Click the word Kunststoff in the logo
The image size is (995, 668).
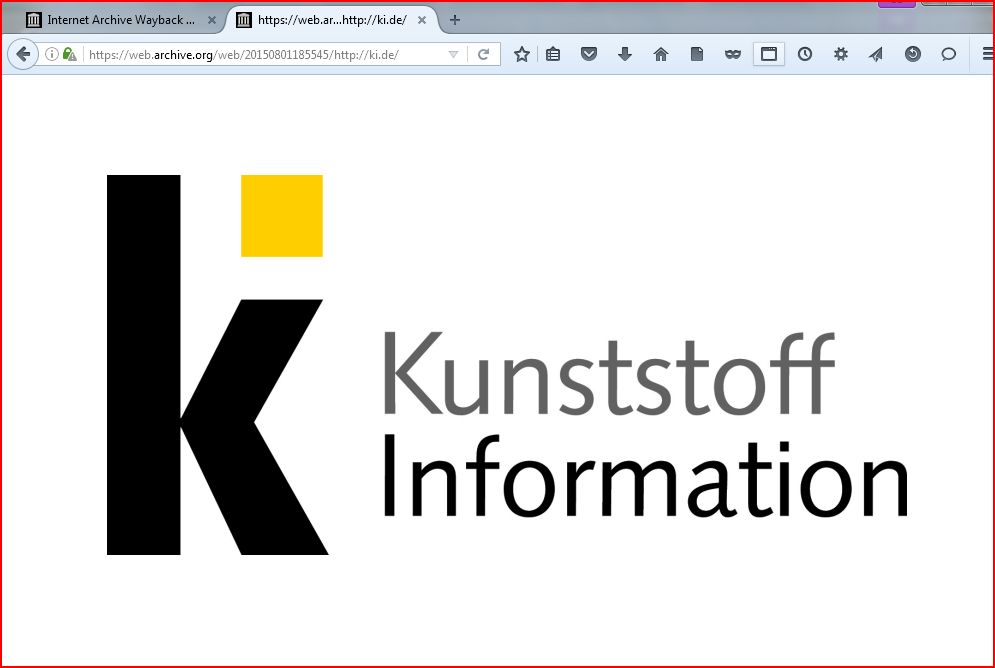click(x=608, y=374)
